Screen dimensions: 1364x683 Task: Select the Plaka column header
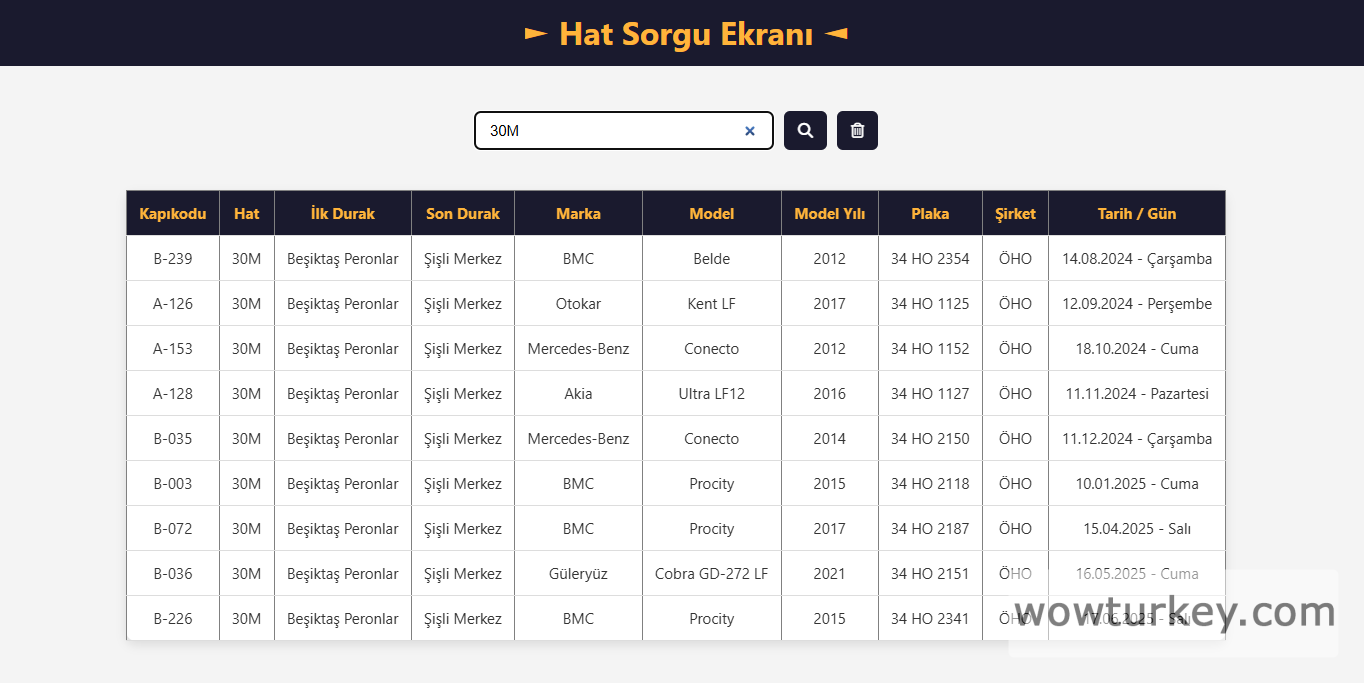(x=929, y=213)
